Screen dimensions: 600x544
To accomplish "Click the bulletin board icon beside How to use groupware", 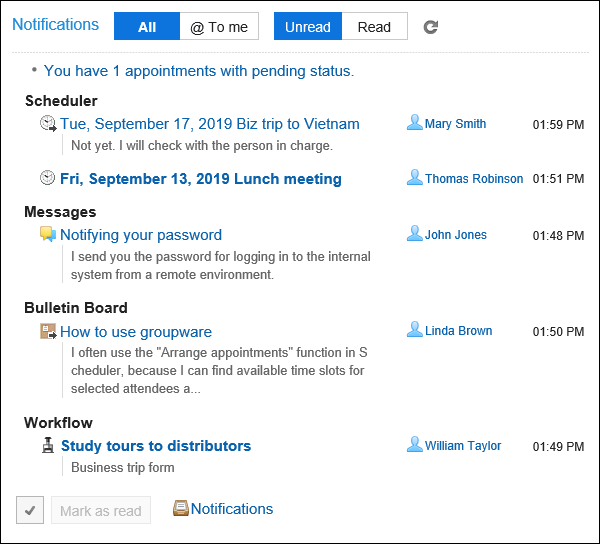I will (48, 331).
